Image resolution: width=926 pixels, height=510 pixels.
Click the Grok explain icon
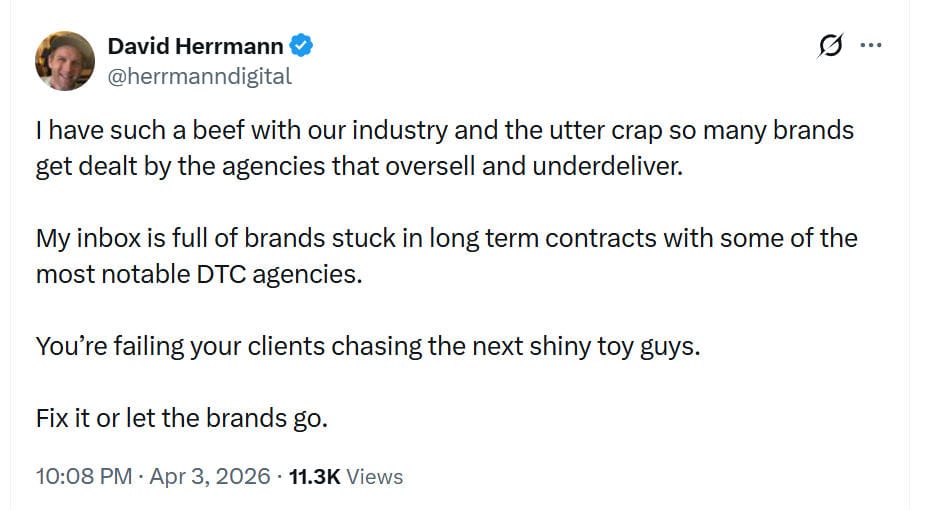[x=830, y=46]
